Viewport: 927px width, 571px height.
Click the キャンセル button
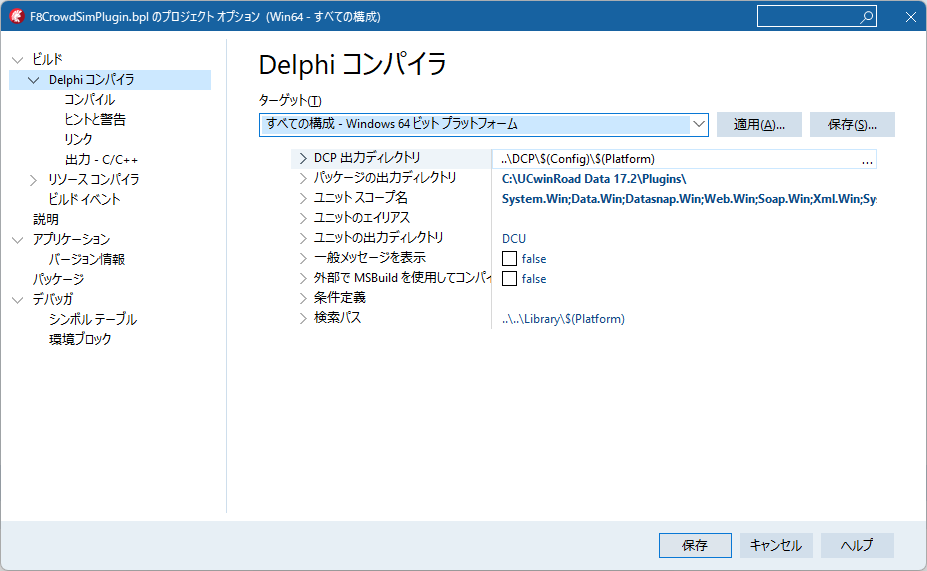click(x=776, y=545)
